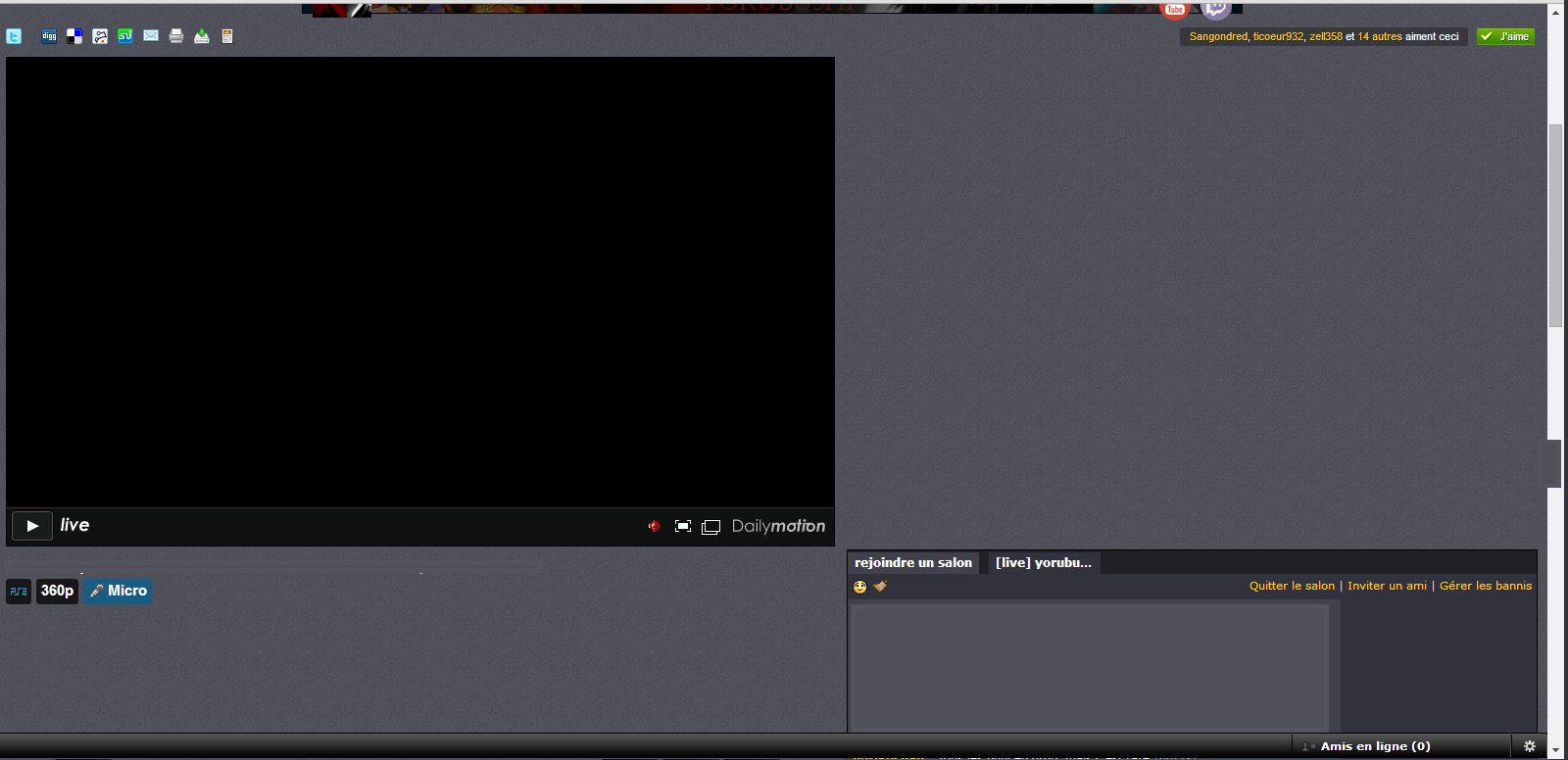Switch player to fullscreen mode
The height and width of the screenshot is (760, 1568).
[x=683, y=526]
